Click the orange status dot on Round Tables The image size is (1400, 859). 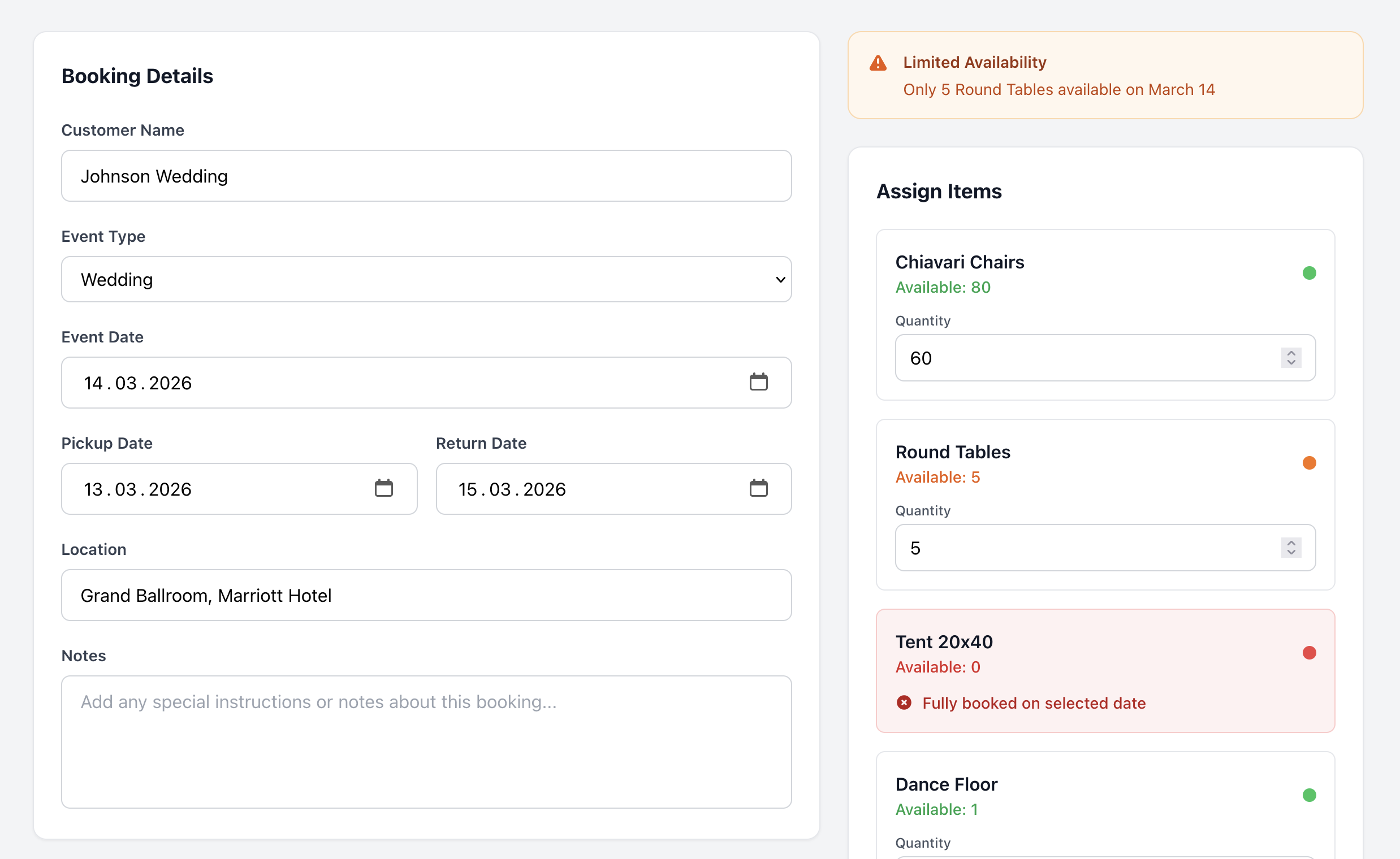[1310, 462]
